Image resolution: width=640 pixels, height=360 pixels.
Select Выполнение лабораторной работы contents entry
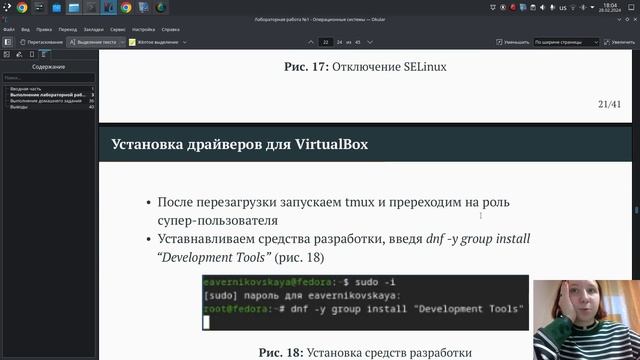pos(48,95)
